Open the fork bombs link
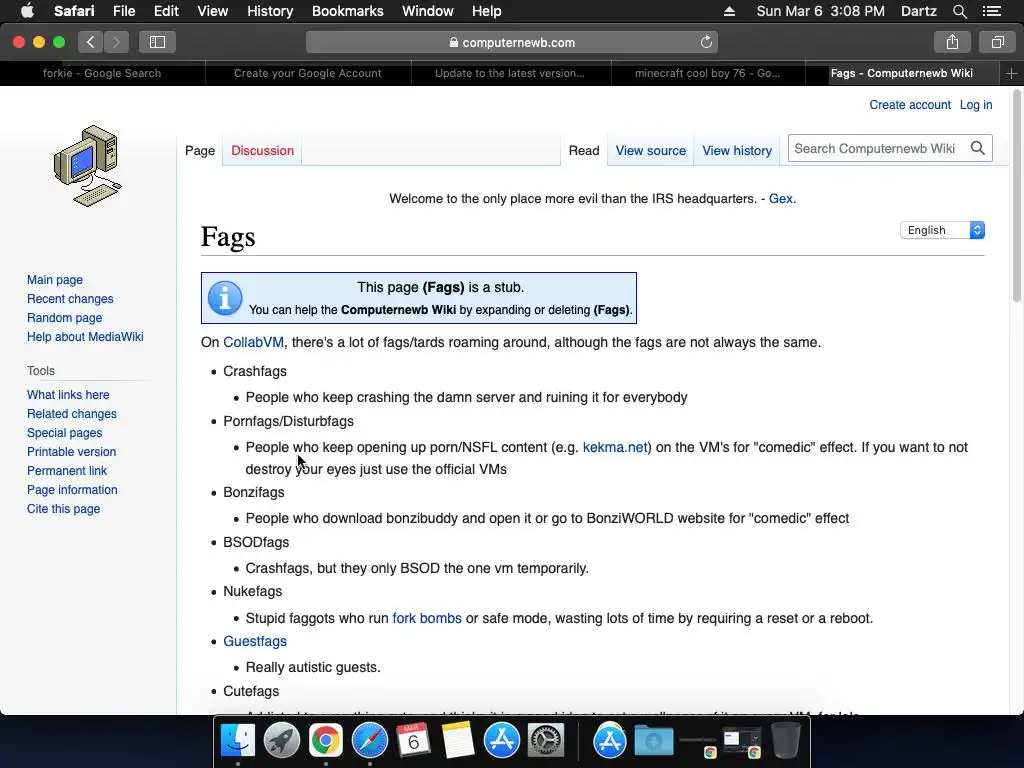This screenshot has width=1024, height=768. pyautogui.click(x=427, y=618)
